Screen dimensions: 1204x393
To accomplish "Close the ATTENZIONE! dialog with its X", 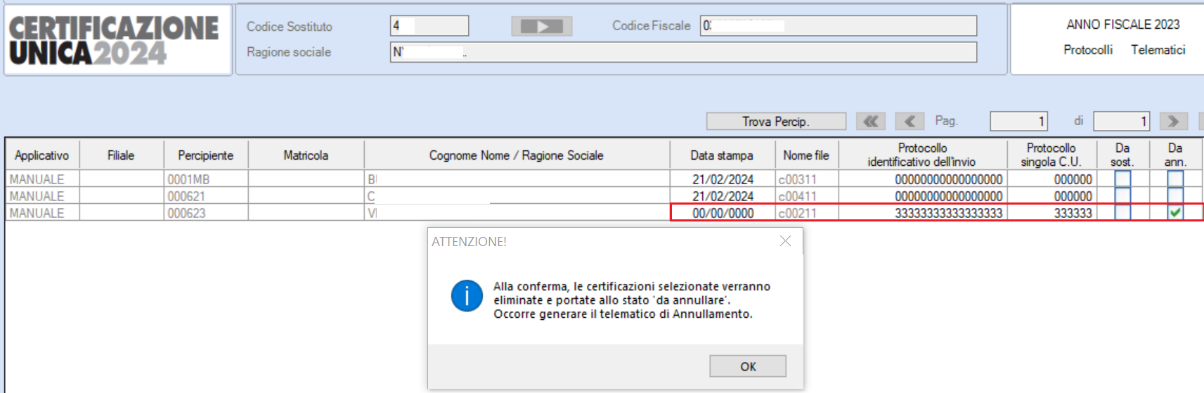I will 785,241.
